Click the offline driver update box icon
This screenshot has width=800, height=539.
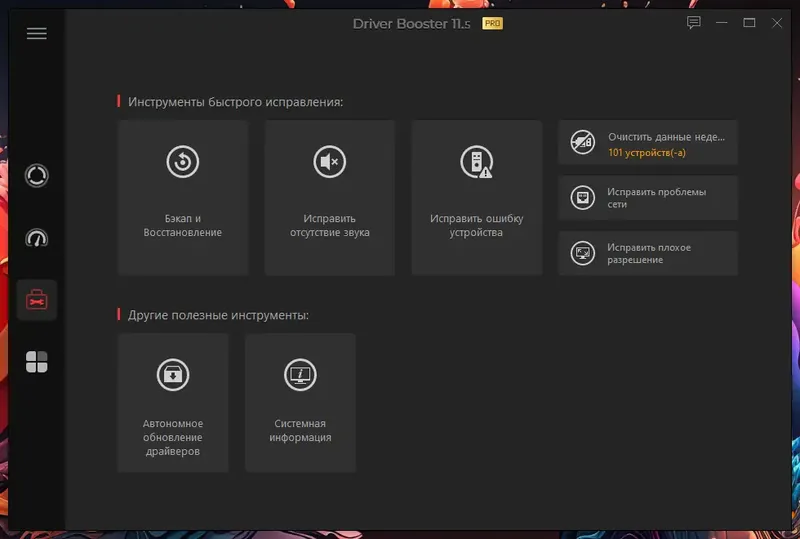(x=173, y=375)
